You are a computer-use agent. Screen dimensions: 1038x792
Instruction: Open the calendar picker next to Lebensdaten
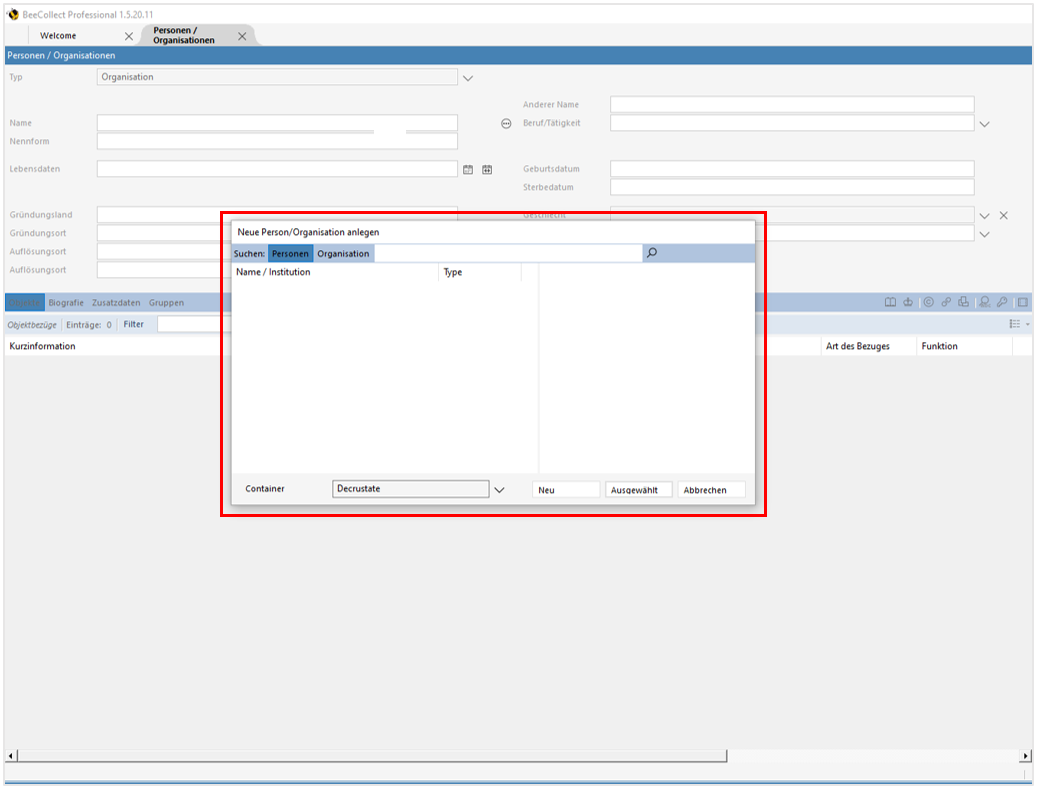(468, 169)
